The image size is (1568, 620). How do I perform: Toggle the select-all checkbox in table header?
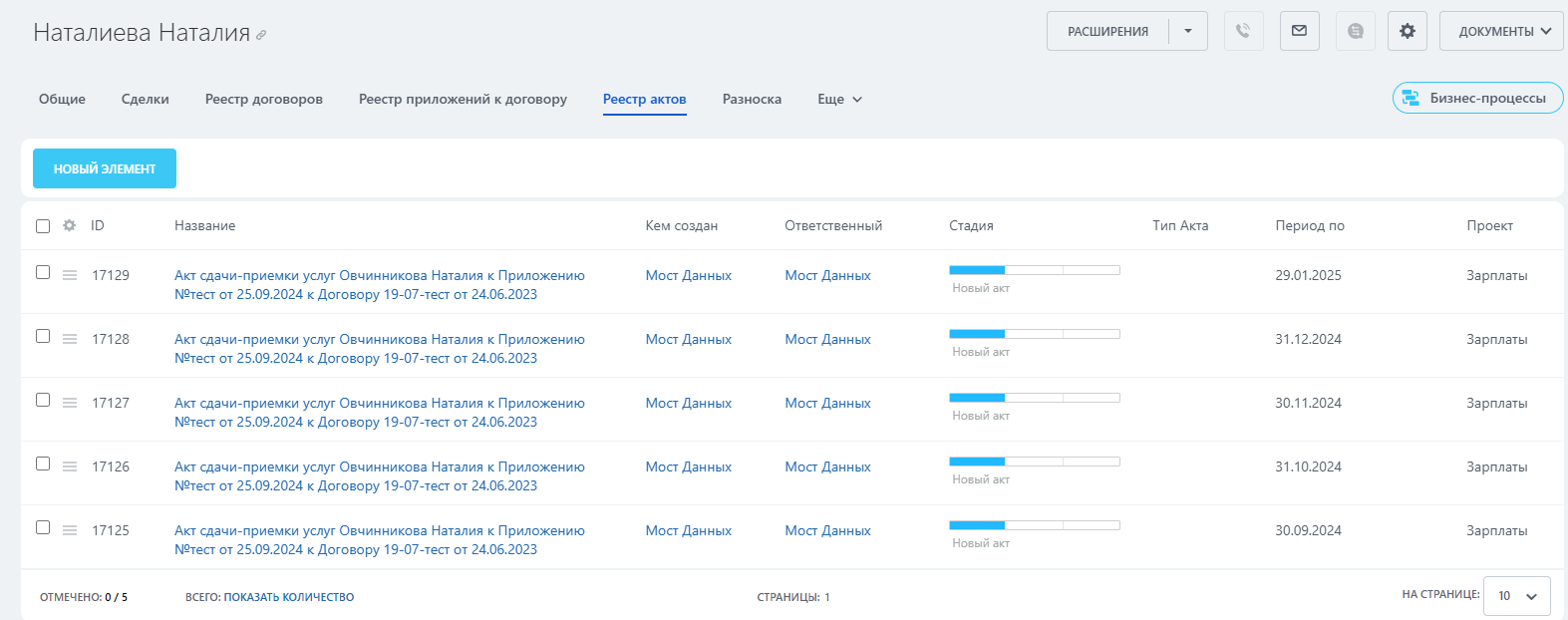[x=43, y=226]
